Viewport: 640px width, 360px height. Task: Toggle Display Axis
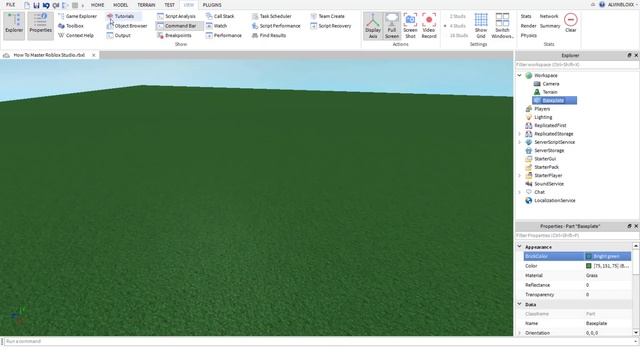point(373,26)
